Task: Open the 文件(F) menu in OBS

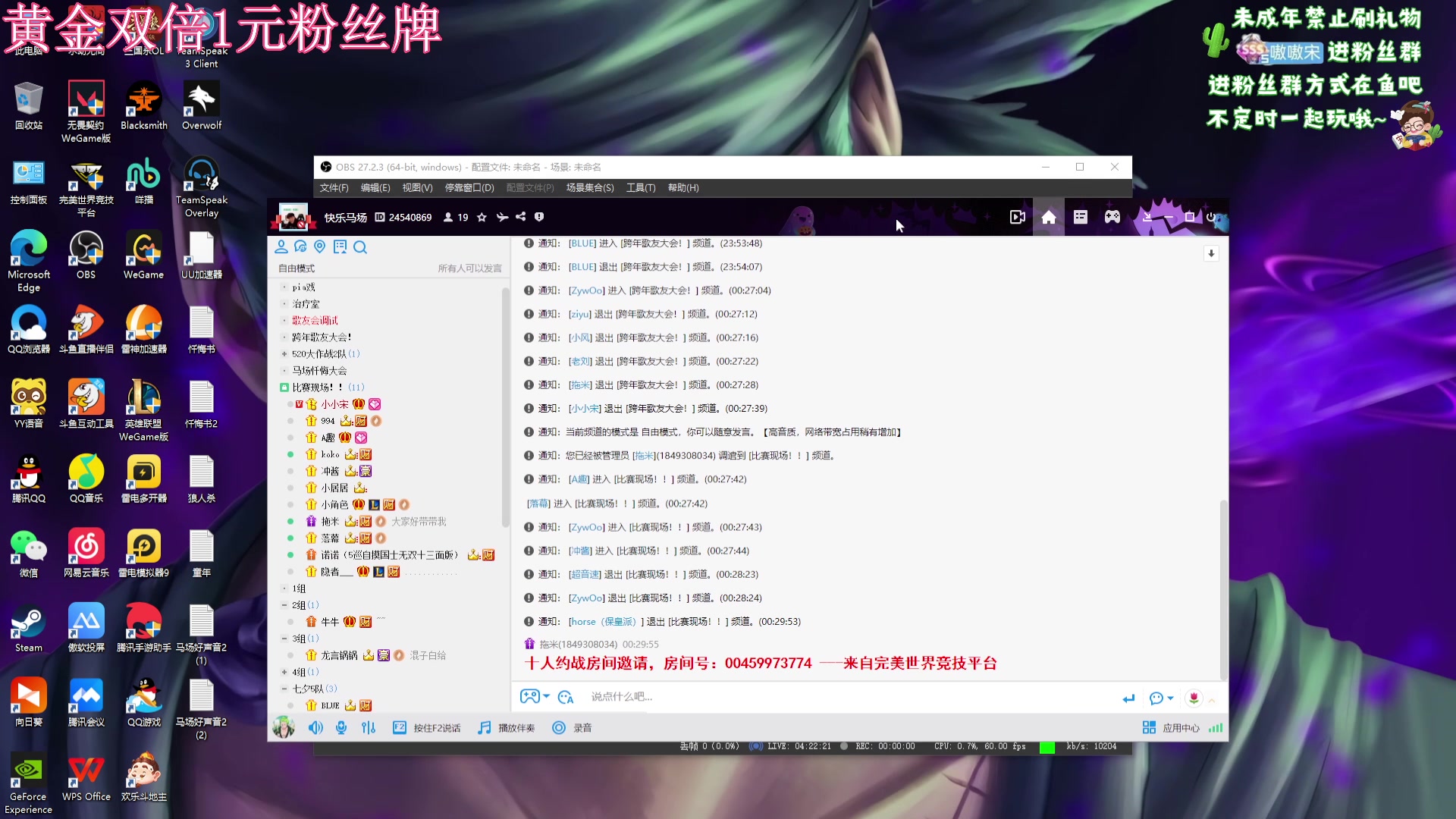Action: click(334, 187)
